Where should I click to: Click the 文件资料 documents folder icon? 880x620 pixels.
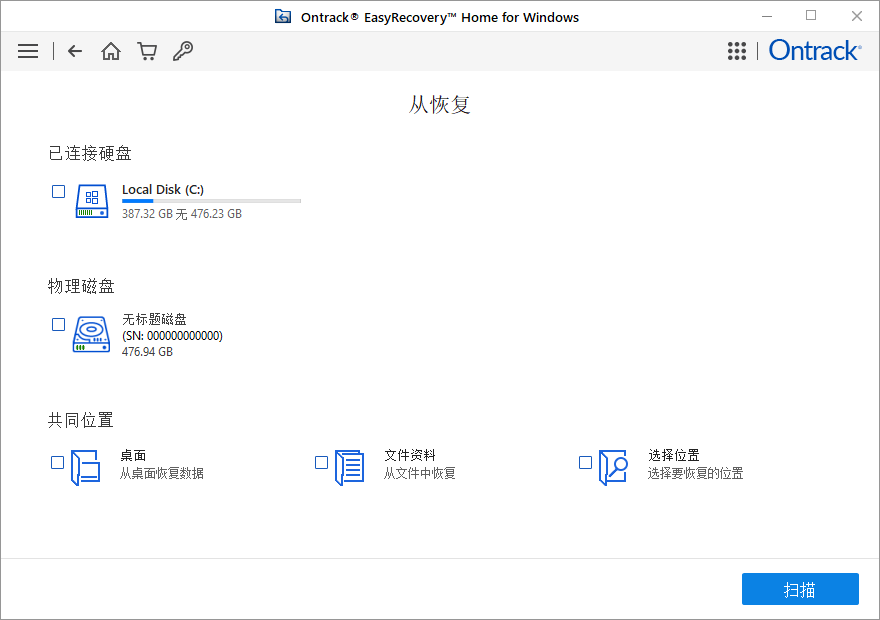pyautogui.click(x=350, y=467)
